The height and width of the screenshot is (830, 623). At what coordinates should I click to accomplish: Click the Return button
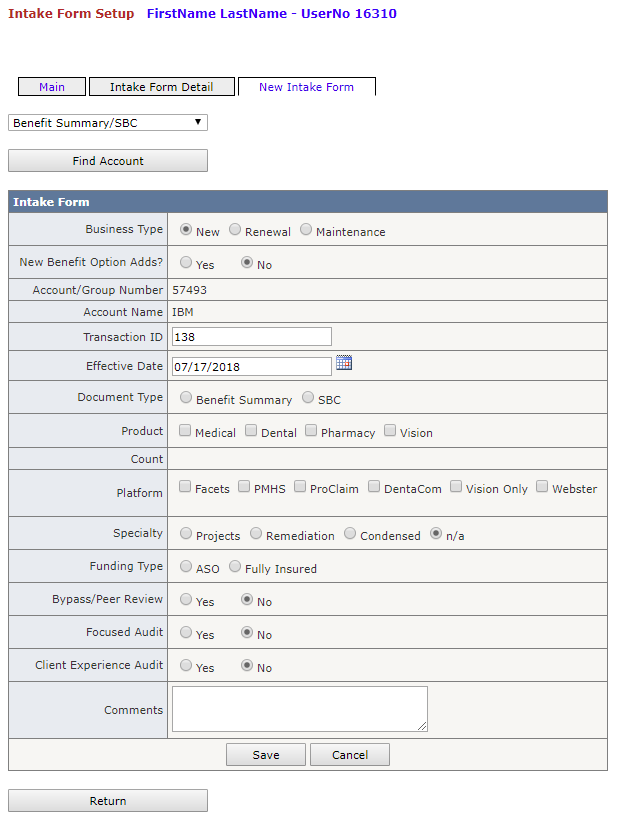coord(107,801)
